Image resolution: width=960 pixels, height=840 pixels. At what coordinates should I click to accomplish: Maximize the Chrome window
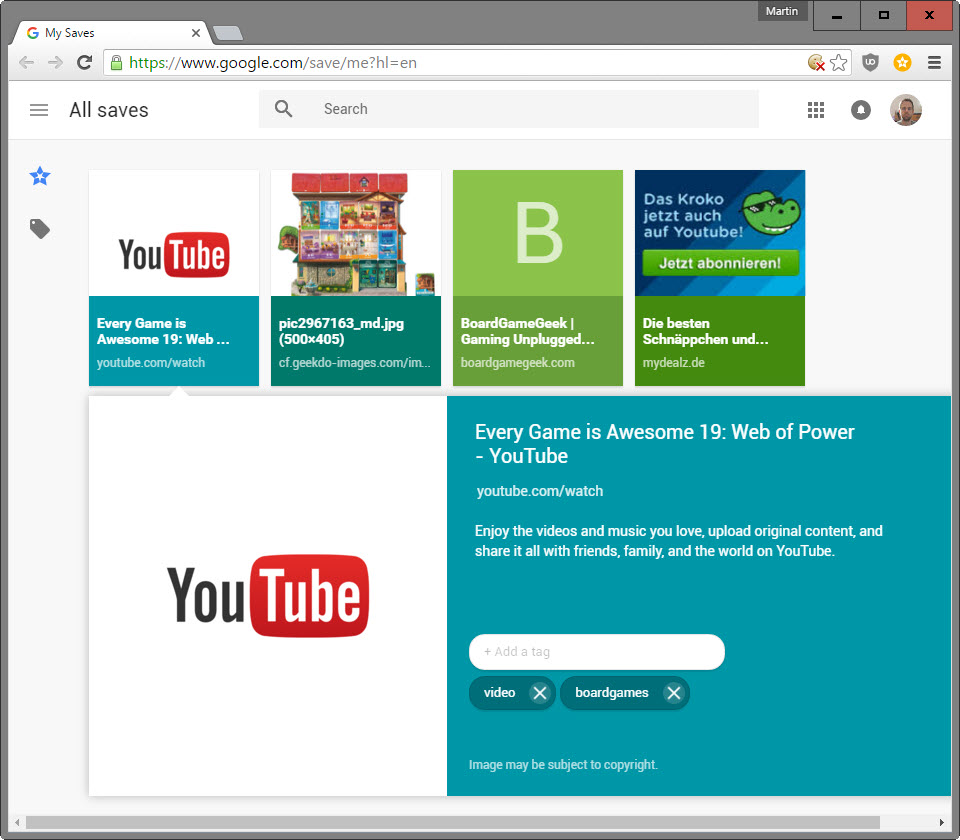coord(883,15)
